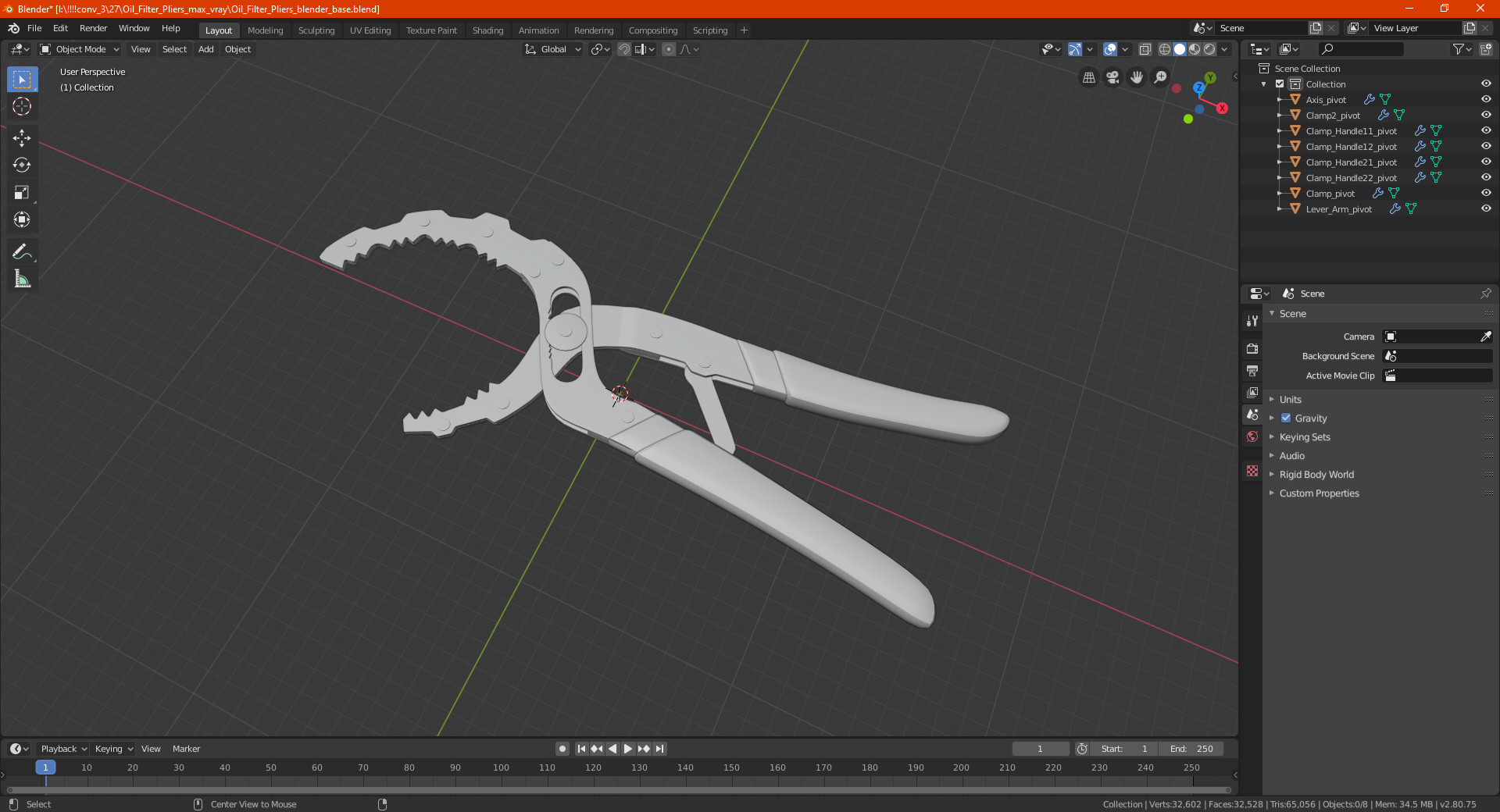This screenshot has height=812, width=1500.
Task: Toggle auto keying record button
Action: tap(562, 749)
